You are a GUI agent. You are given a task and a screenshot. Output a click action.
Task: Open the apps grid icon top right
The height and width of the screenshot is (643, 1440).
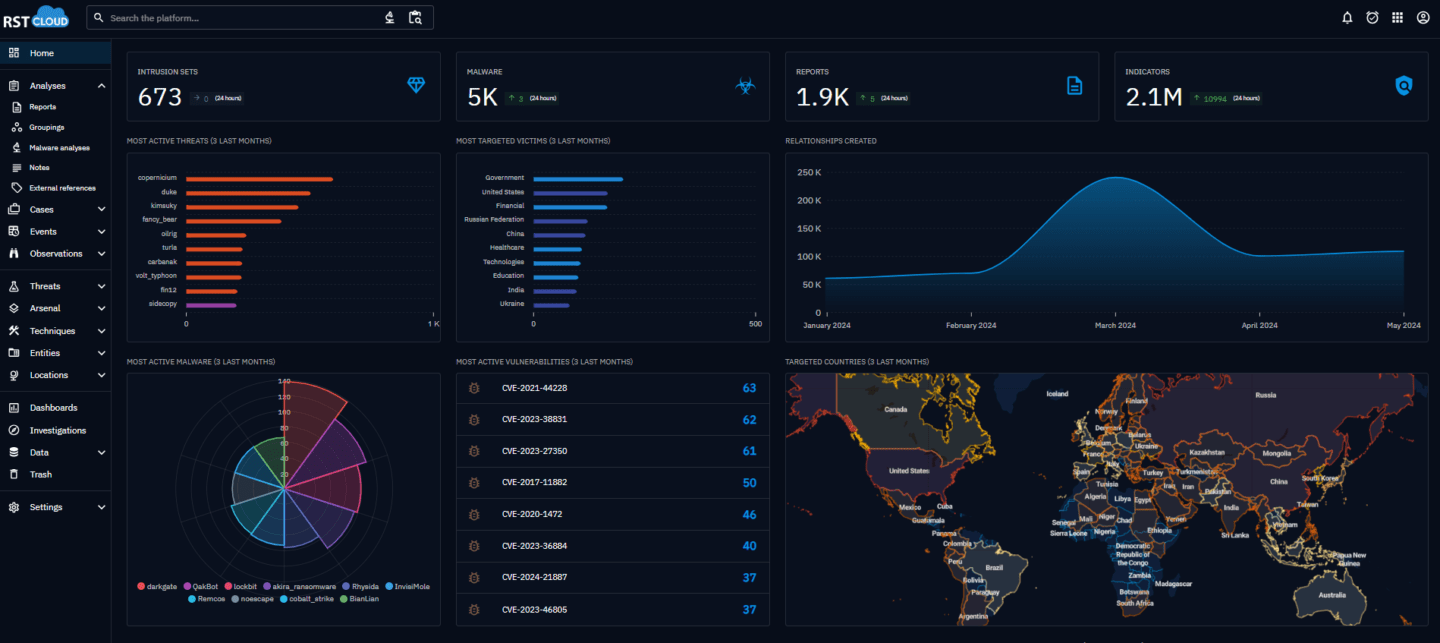click(1397, 17)
